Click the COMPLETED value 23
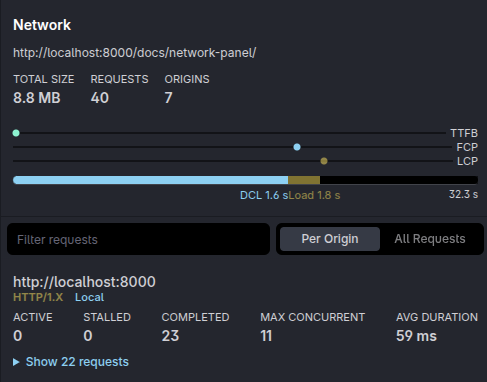Screen dimensions: 487x382 (x=170, y=336)
